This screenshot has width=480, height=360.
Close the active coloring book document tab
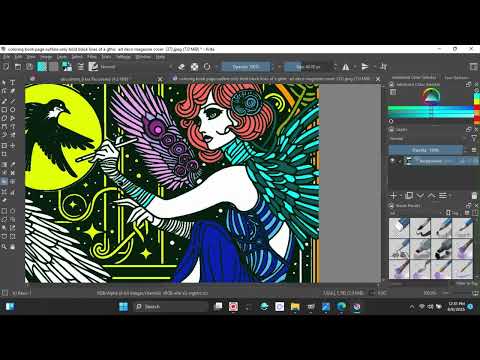click(x=378, y=79)
